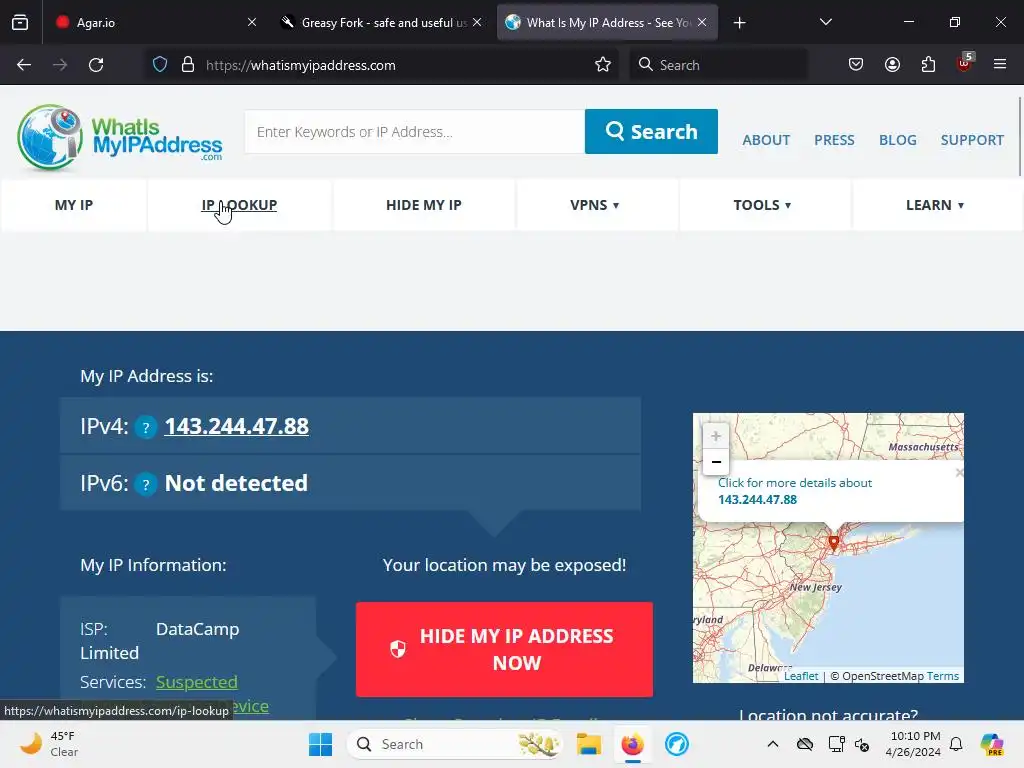This screenshot has height=768, width=1024.
Task: Click the blue Search button
Action: (x=651, y=131)
